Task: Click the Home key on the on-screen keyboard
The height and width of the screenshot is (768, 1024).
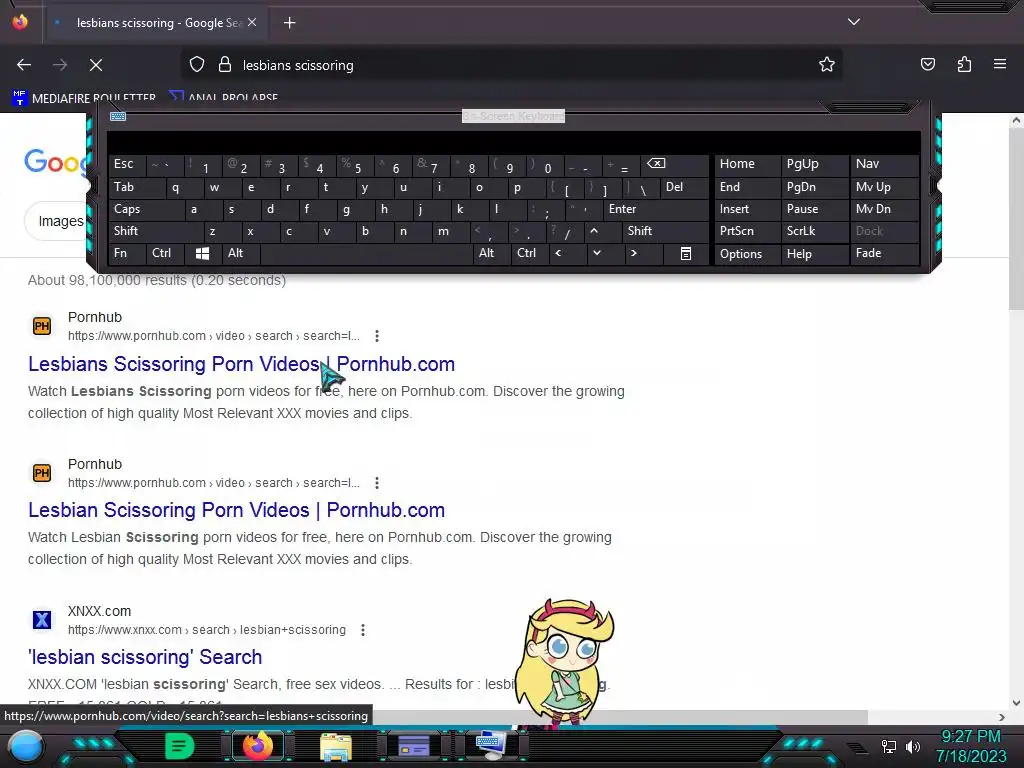Action: pyautogui.click(x=747, y=164)
